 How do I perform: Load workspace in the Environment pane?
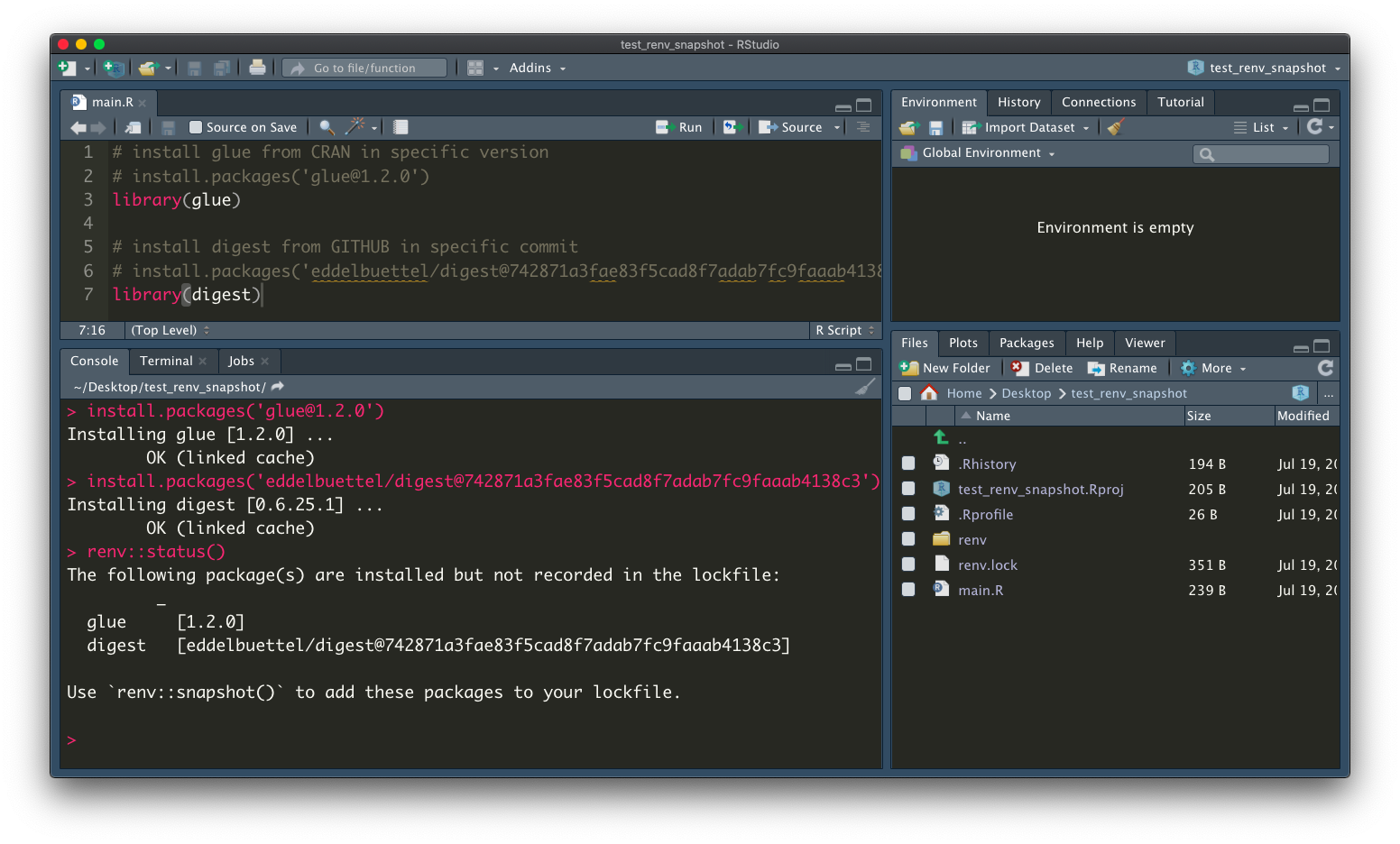click(x=909, y=128)
